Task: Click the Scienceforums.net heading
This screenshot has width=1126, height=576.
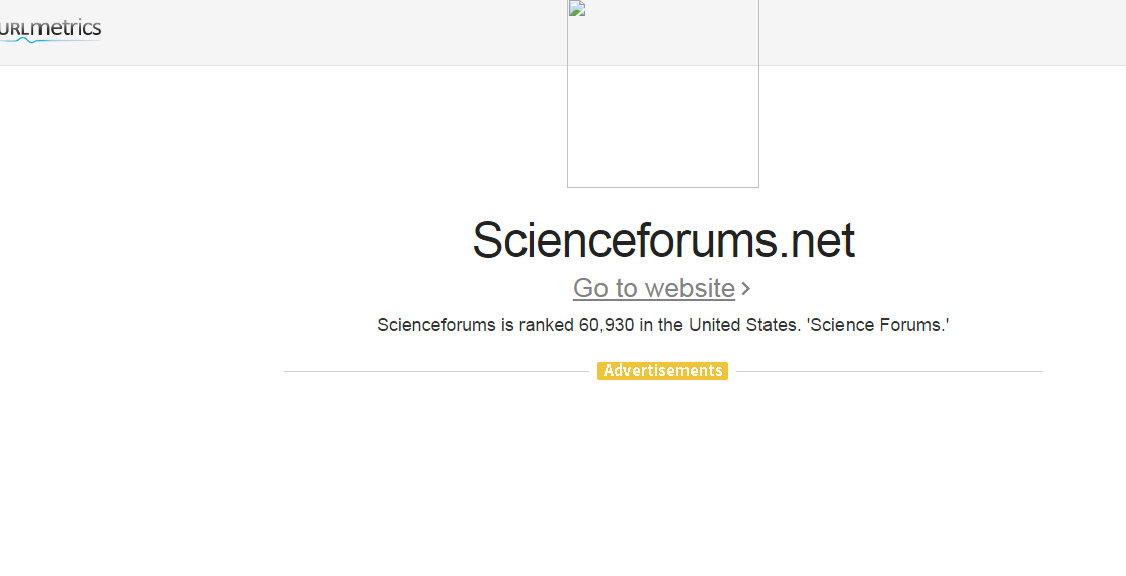Action: (x=663, y=240)
